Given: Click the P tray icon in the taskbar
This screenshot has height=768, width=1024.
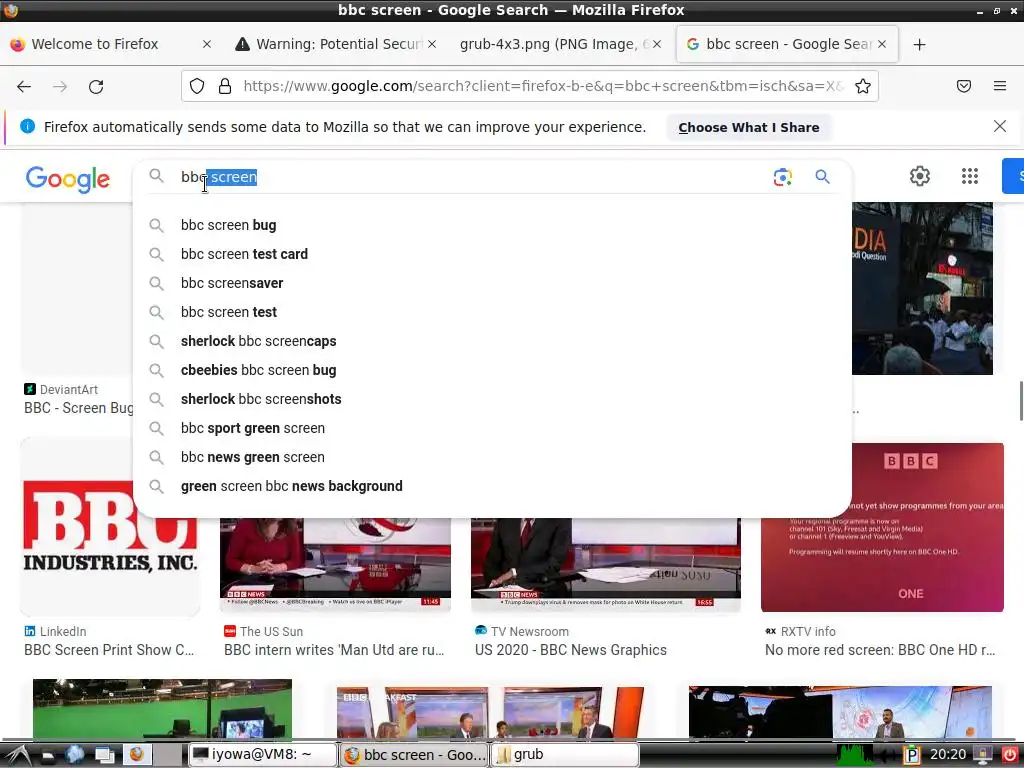Looking at the screenshot, I should [x=911, y=755].
